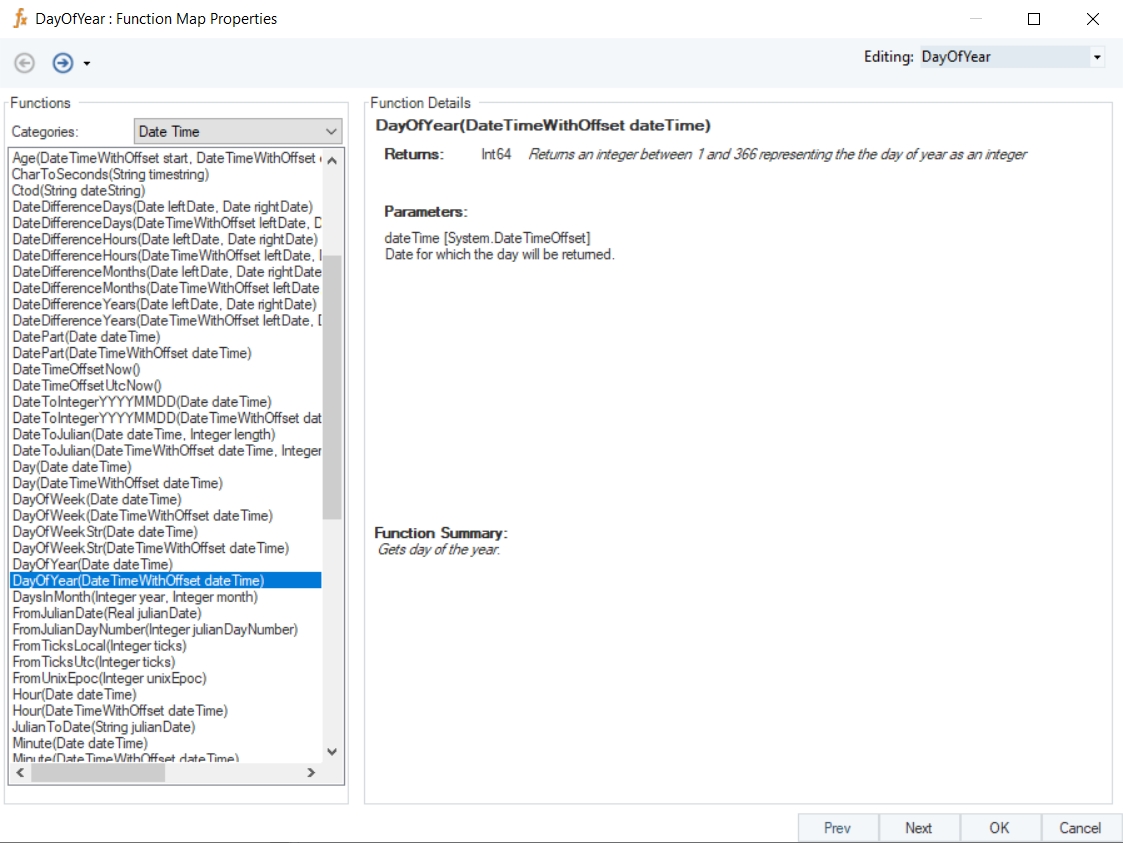Select DateTimeOffsetNow() in the functions list

coord(76,369)
